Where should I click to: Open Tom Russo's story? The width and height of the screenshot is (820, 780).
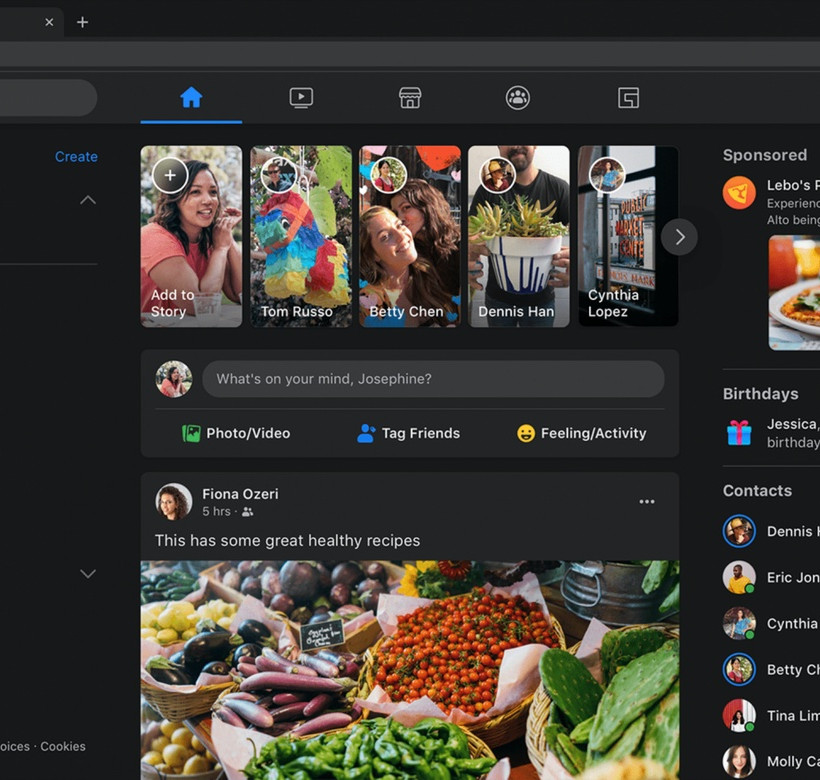(x=300, y=237)
